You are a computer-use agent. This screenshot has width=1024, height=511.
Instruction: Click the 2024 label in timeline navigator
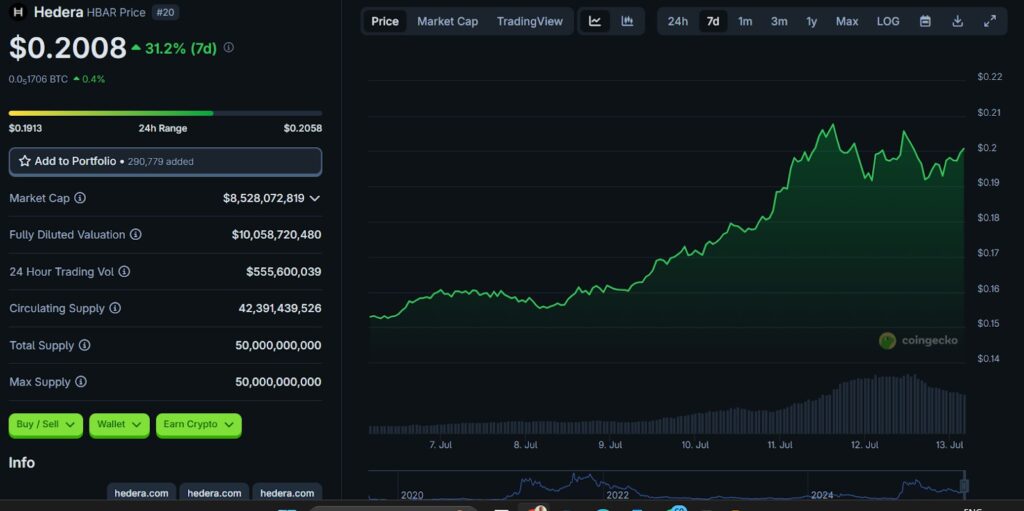point(822,495)
